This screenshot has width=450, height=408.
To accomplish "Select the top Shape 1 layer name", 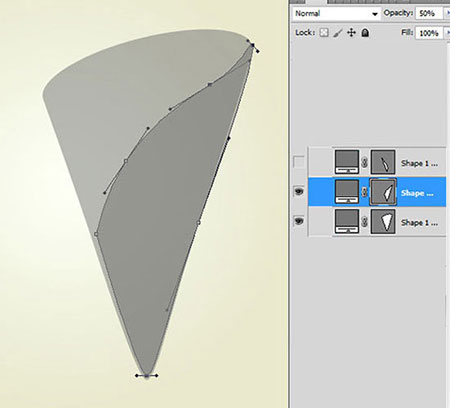I will [x=419, y=163].
